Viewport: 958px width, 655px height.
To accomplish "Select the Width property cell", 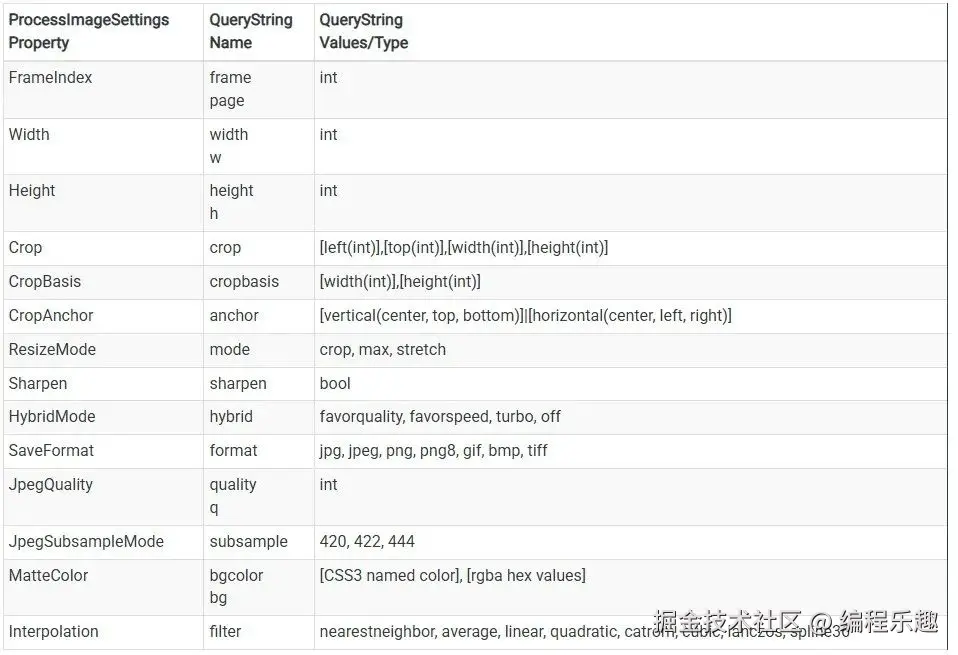I will click(x=29, y=135).
